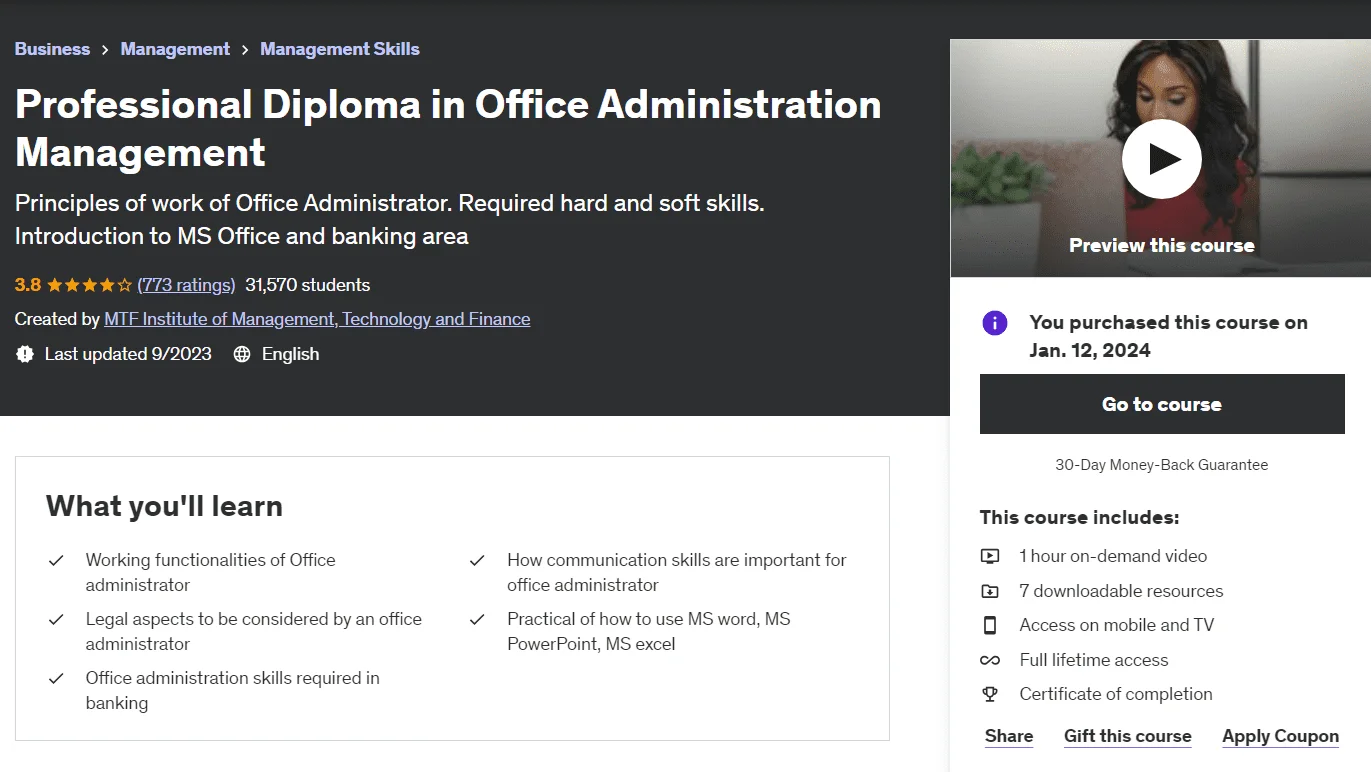
Task: Click checkmark beside Practical of MS word item
Action: pos(477,620)
